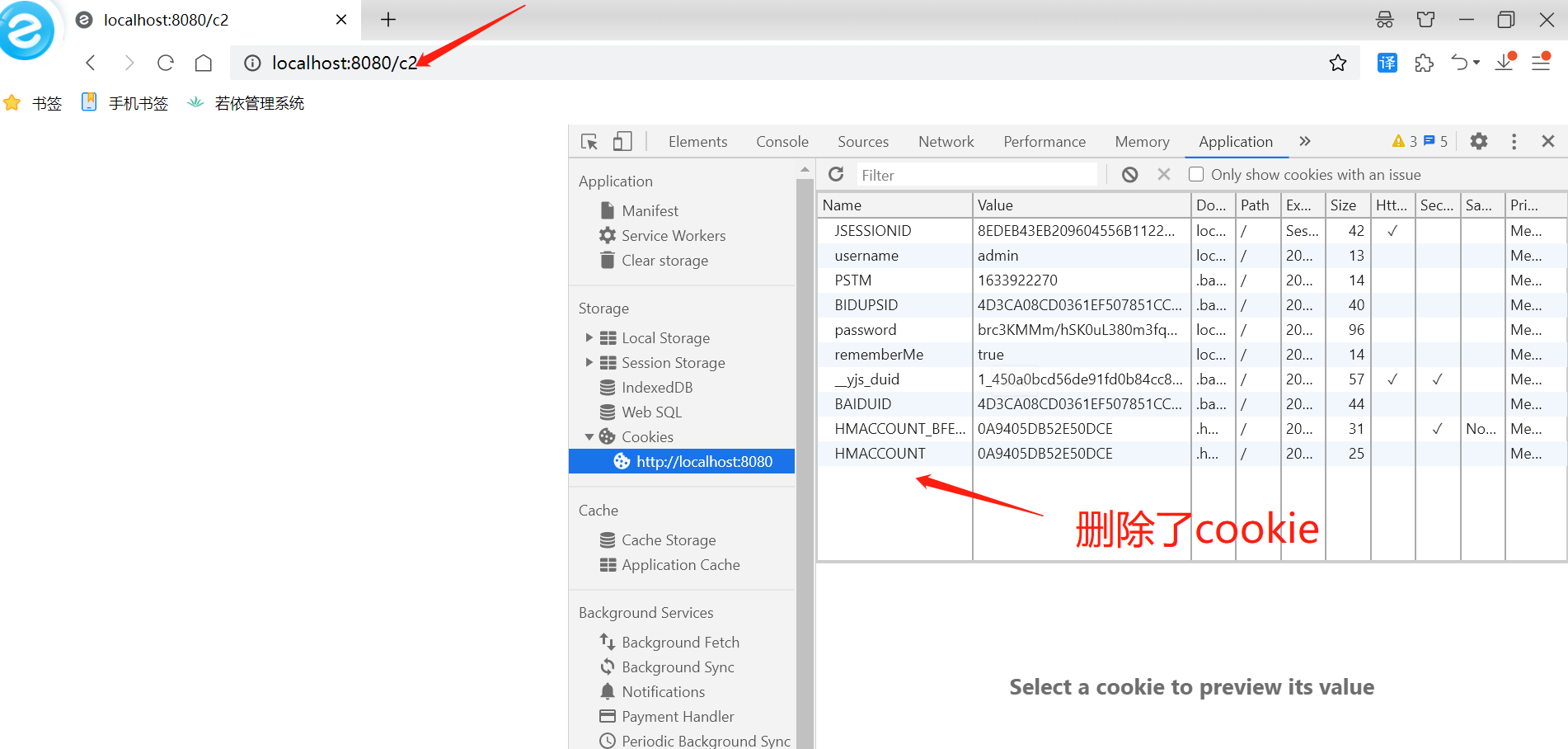Screen dimensions: 1568x749
Task: Select the password cookie row
Action: (x=1192, y=330)
